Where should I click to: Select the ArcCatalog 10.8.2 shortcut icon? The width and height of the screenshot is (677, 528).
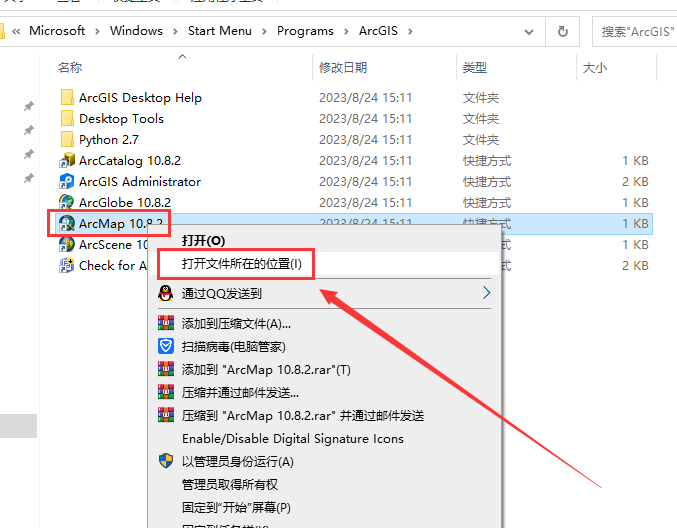pyautogui.click(x=67, y=161)
